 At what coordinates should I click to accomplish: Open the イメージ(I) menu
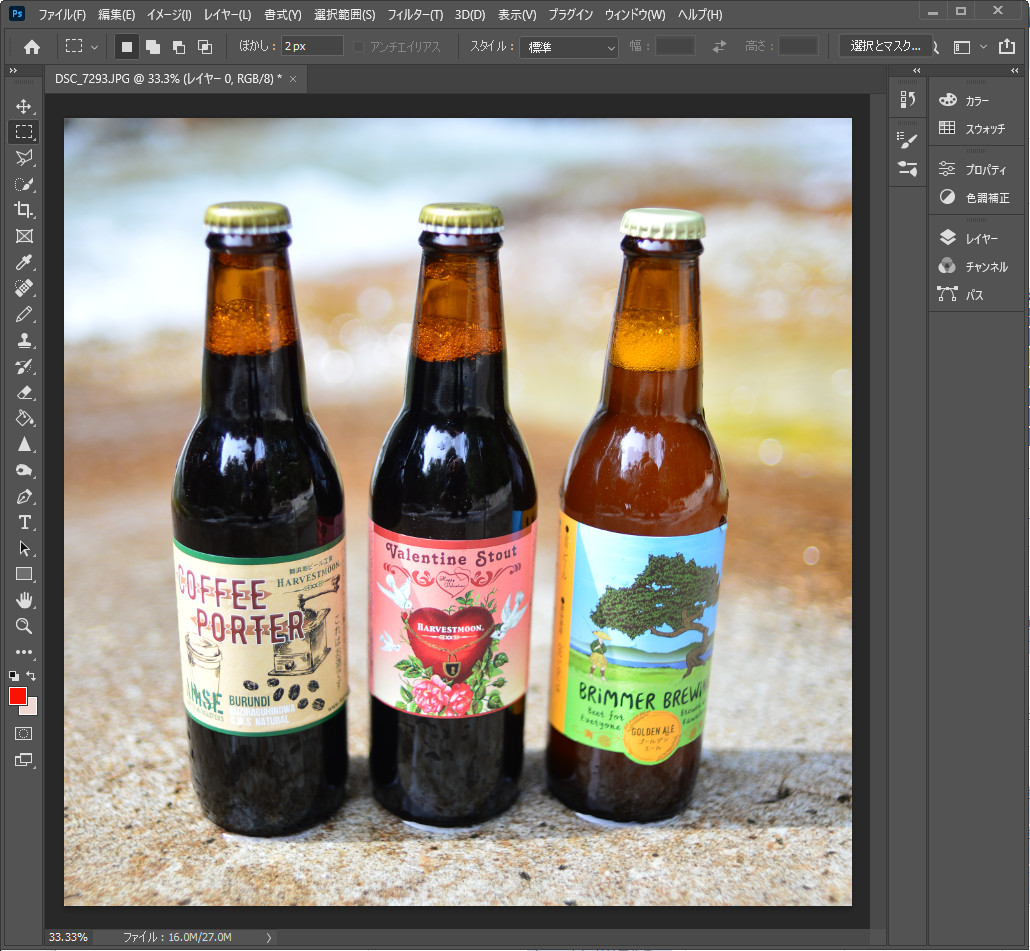pyautogui.click(x=169, y=14)
